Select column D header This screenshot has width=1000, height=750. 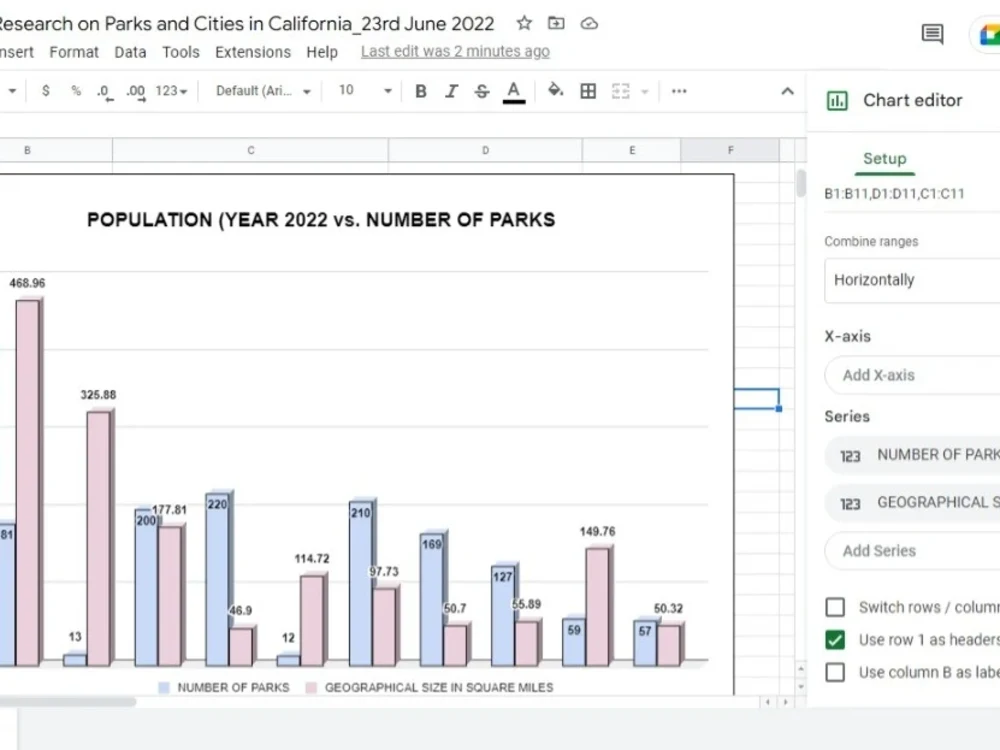pos(485,151)
